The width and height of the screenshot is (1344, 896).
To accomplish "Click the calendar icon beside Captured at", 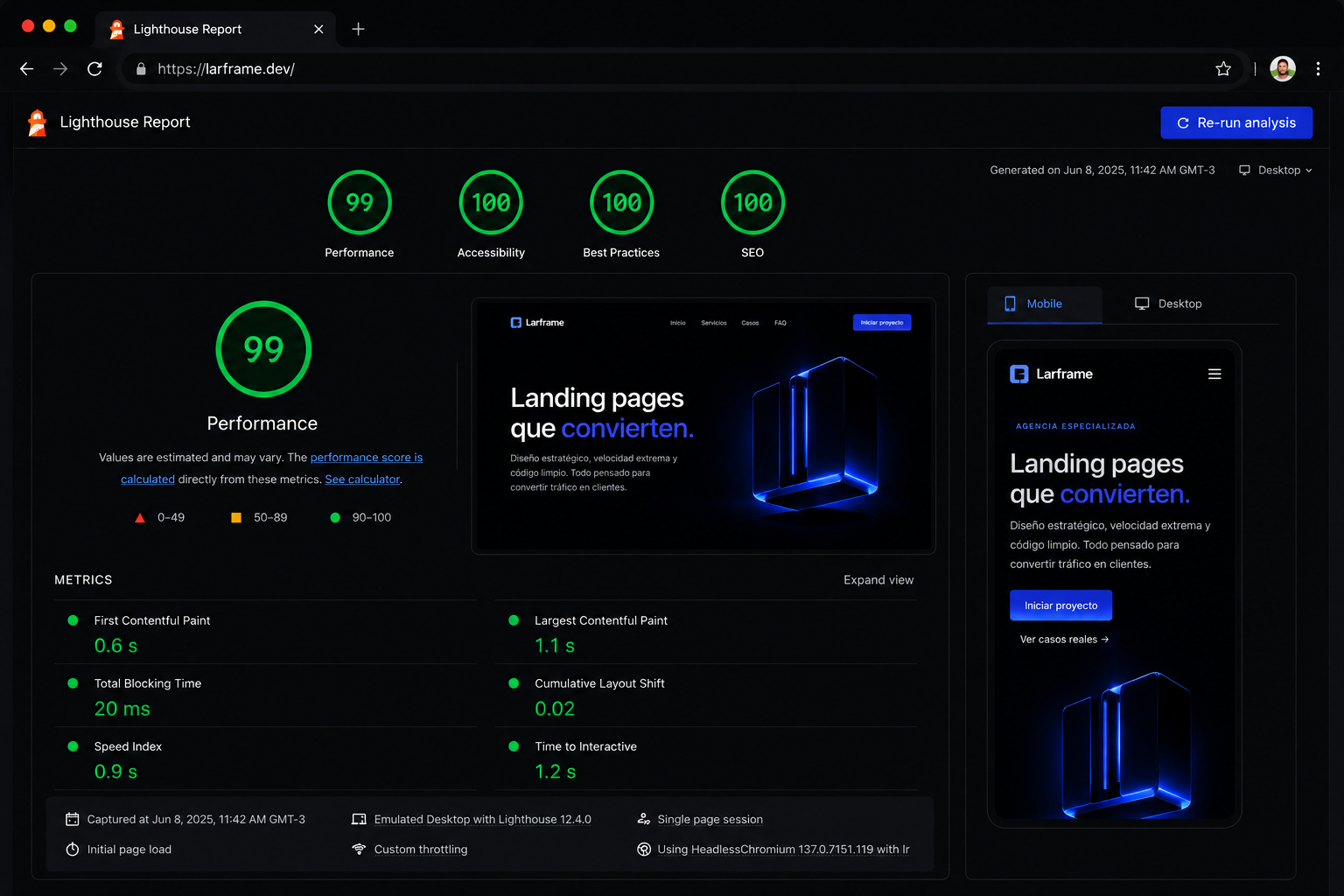I will 73,819.
